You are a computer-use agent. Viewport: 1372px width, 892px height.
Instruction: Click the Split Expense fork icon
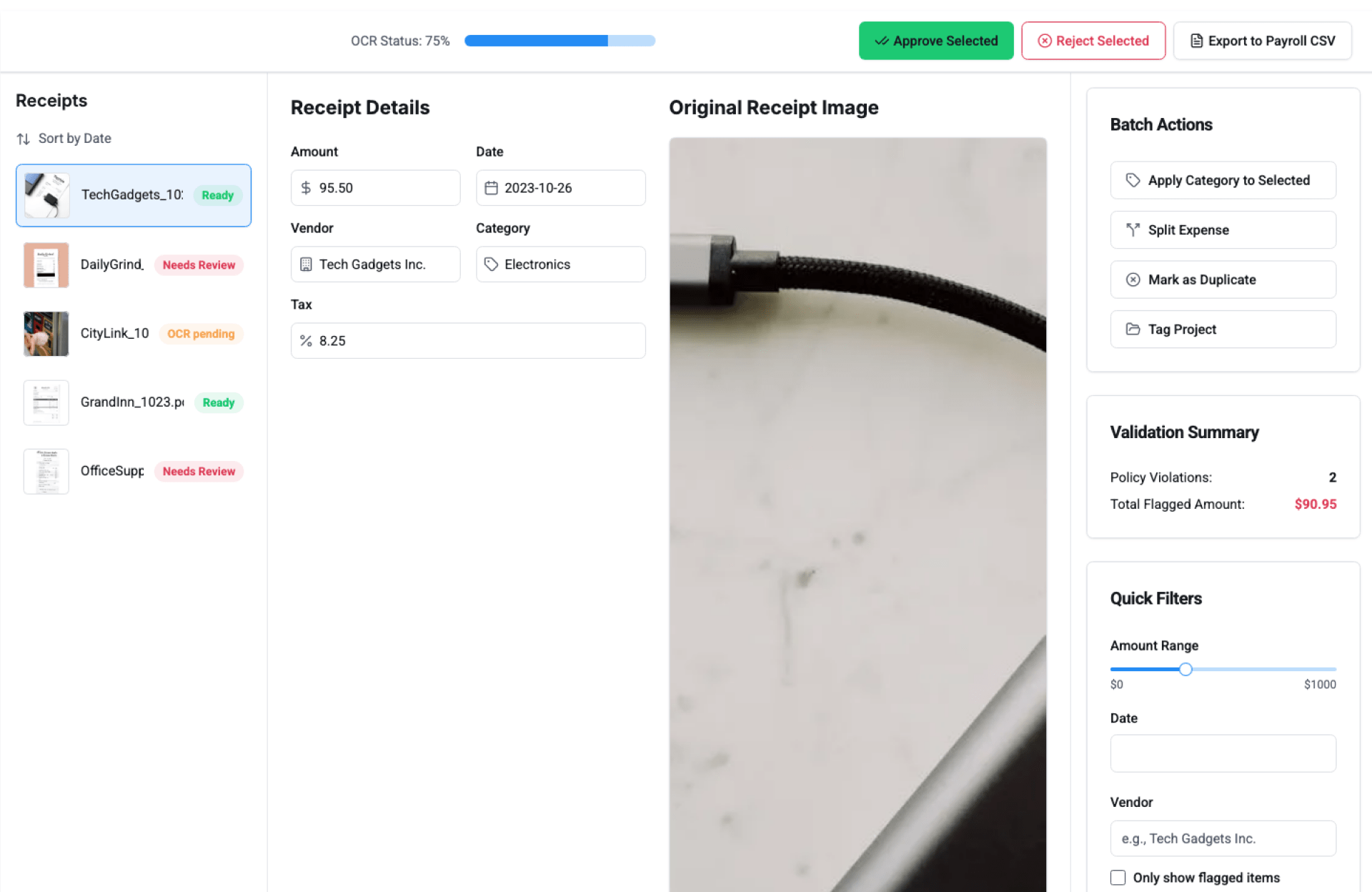click(1133, 230)
